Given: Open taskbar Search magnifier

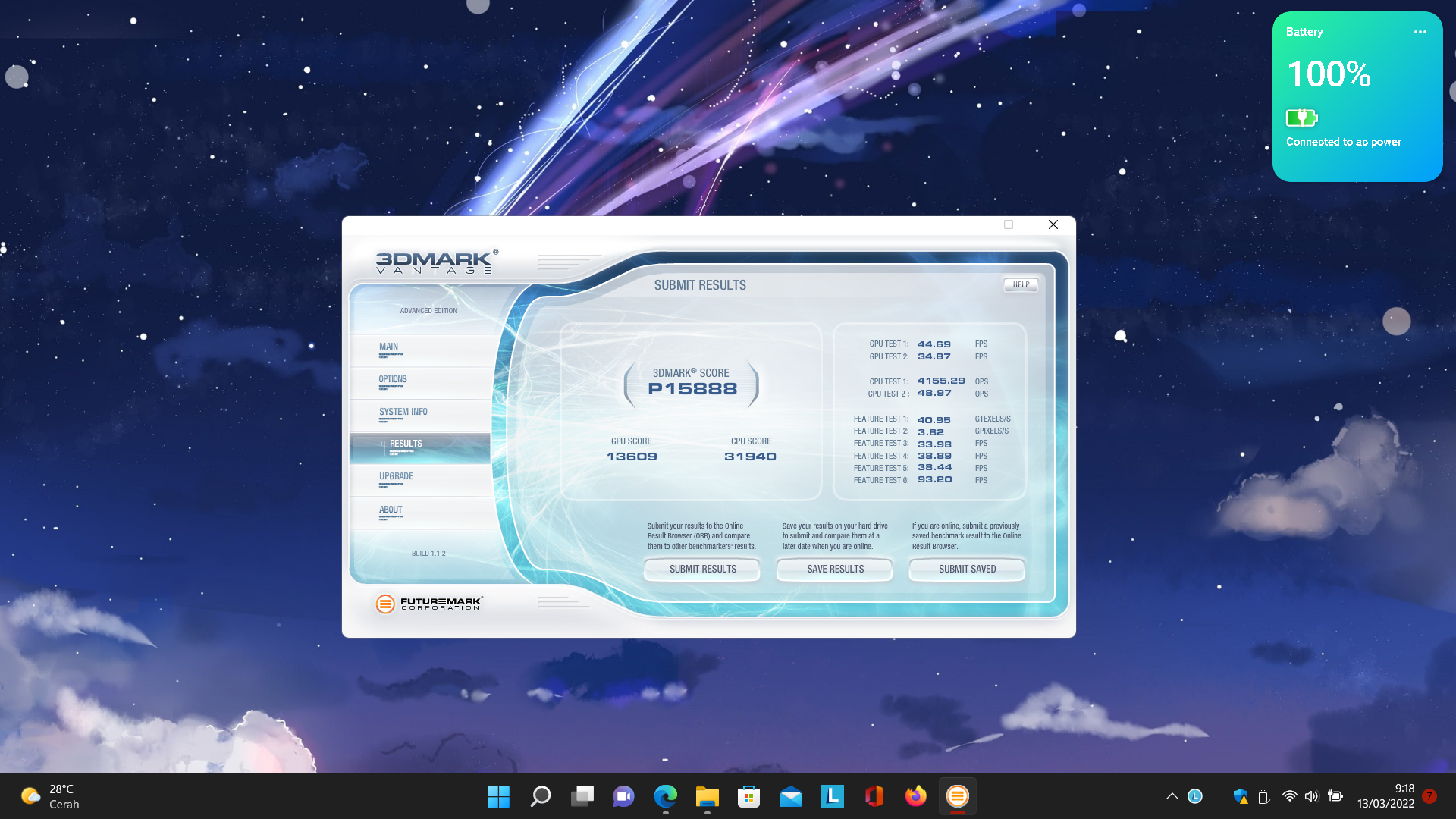Looking at the screenshot, I should tap(540, 796).
